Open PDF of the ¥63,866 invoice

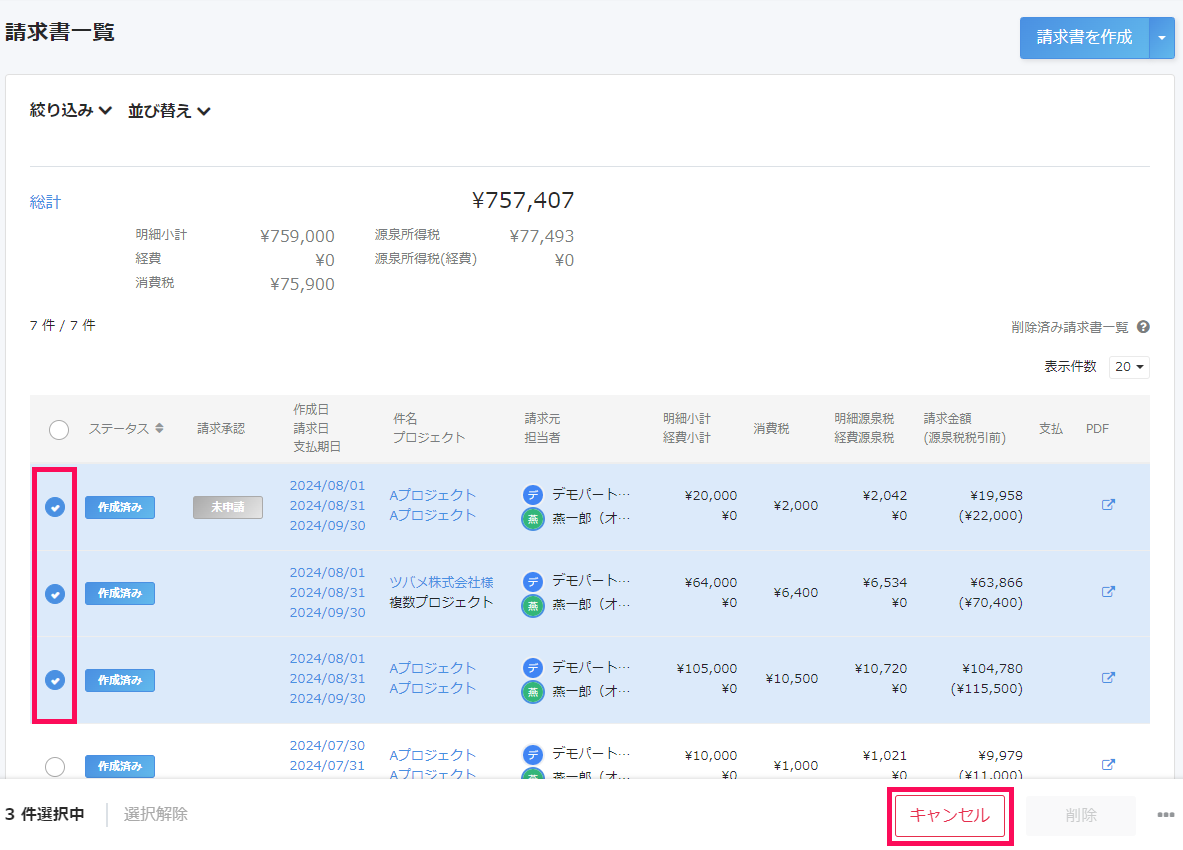[1108, 591]
